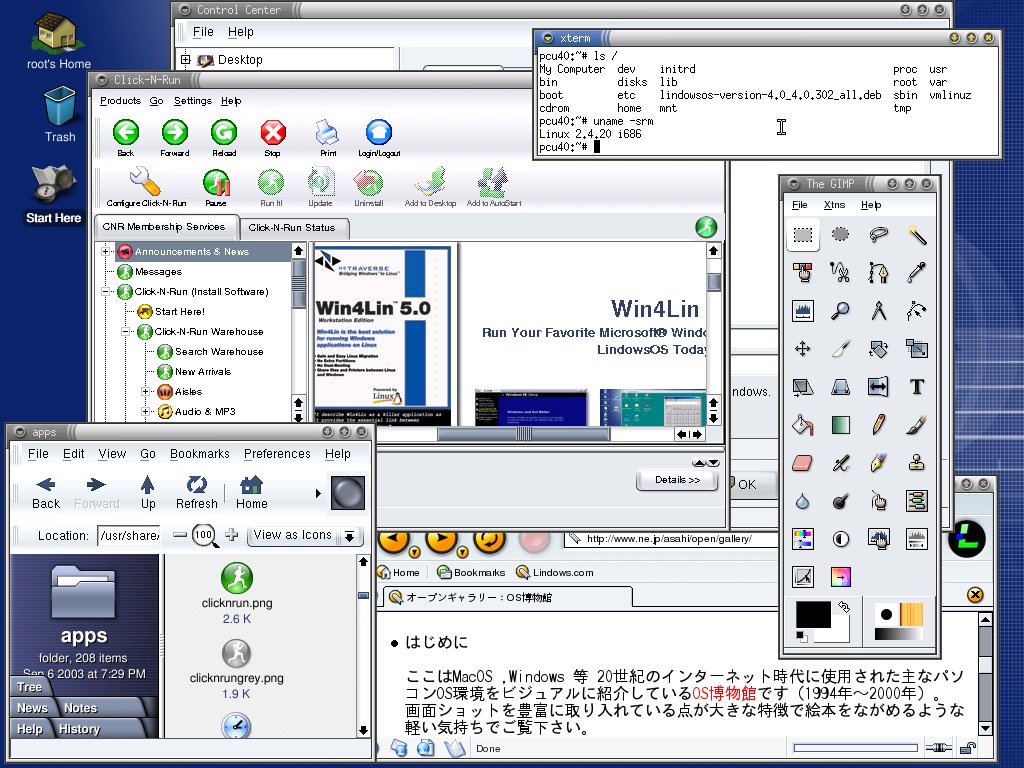
Task: Open View as Icons dropdown
Action: pos(305,536)
